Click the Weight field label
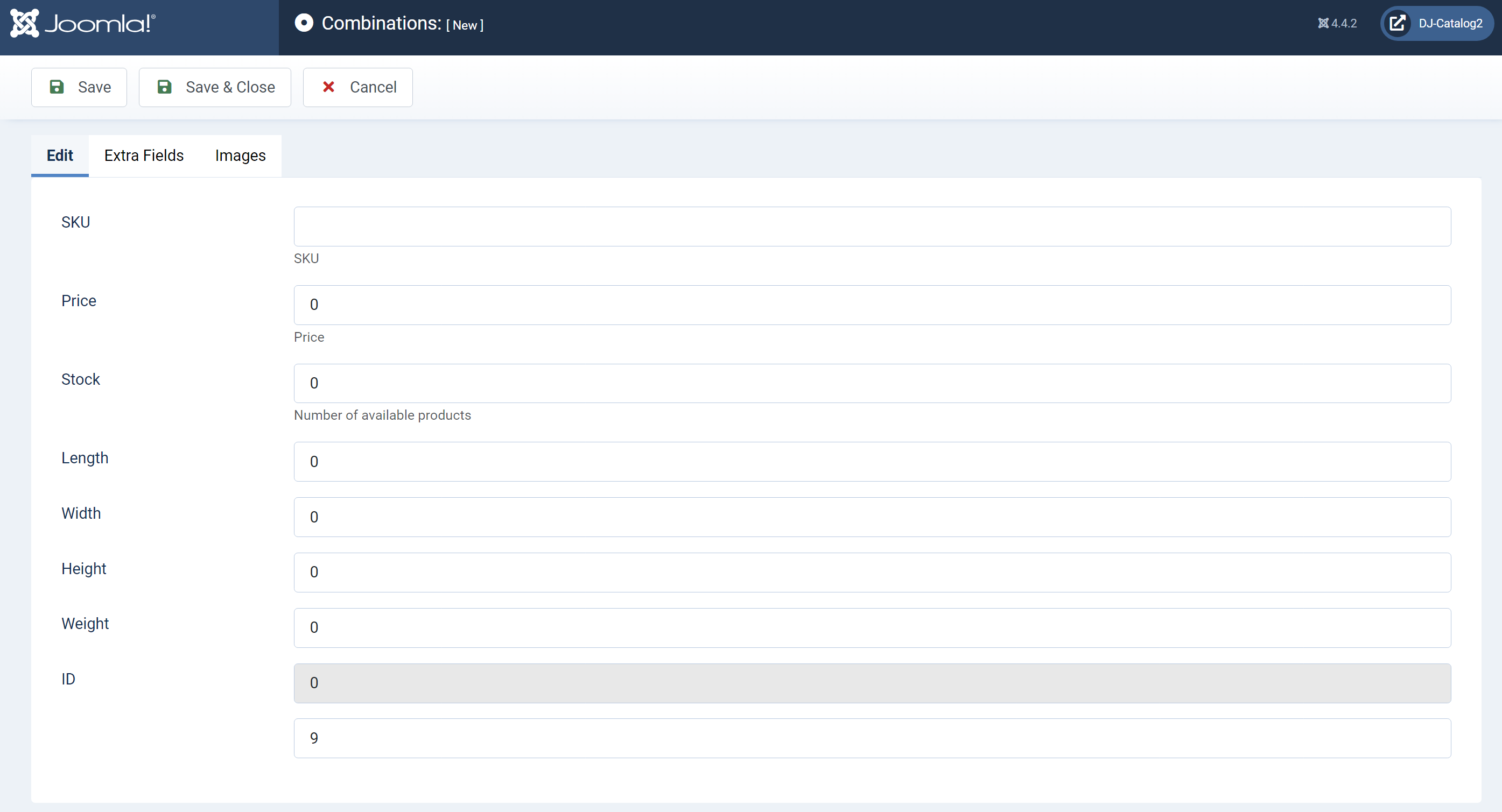Image resolution: width=1502 pixels, height=812 pixels. [85, 624]
